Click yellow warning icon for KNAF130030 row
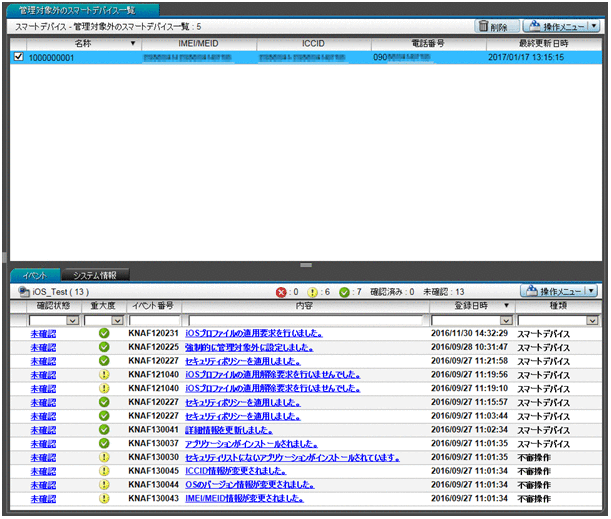Image resolution: width=611 pixels, height=519 pixels. pos(104,457)
